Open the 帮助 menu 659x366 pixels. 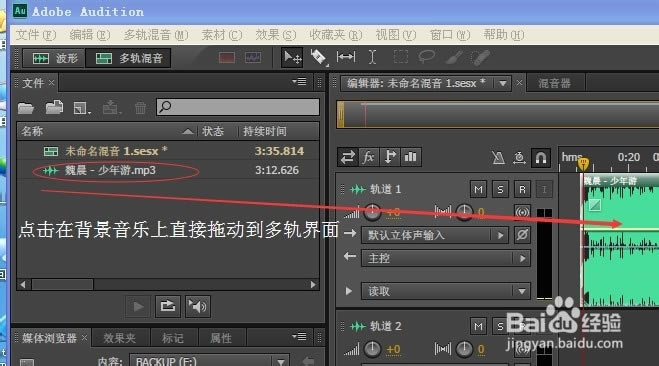click(503, 34)
